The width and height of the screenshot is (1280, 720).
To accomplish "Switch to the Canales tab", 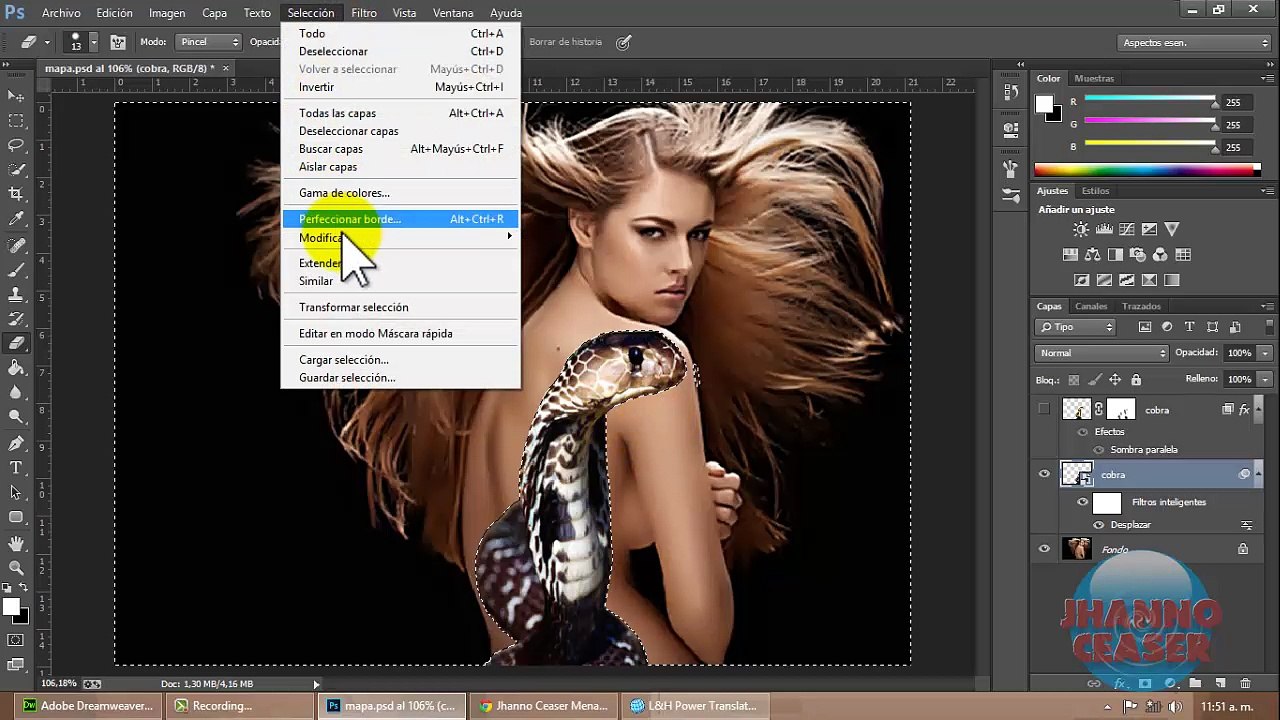I will 1091,306.
